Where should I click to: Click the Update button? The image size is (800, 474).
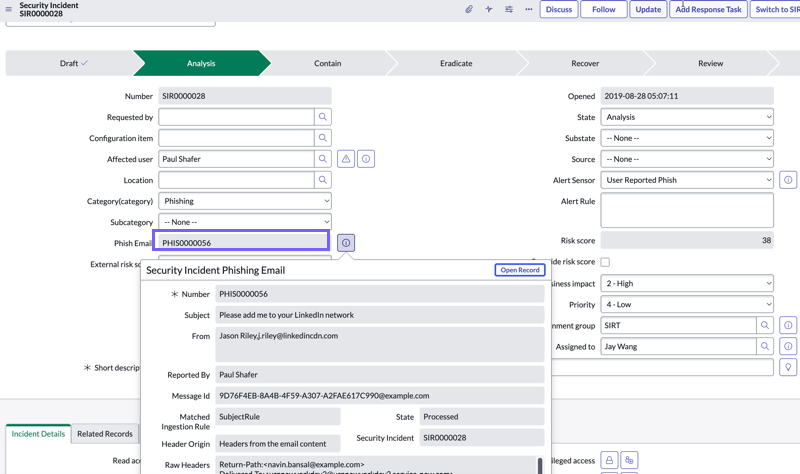pos(648,9)
